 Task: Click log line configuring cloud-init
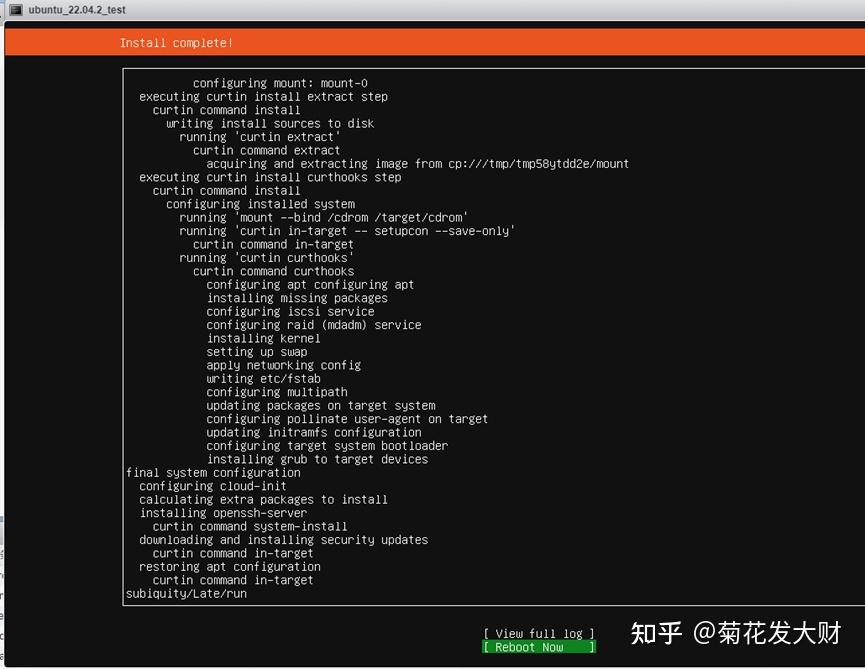pyautogui.click(x=212, y=486)
